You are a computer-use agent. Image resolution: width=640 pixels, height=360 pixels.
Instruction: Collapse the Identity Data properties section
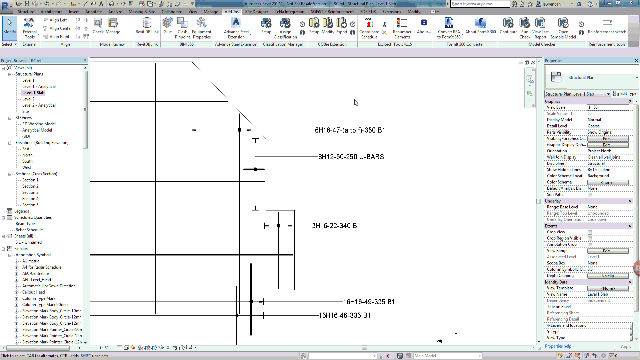pyautogui.click(x=630, y=282)
